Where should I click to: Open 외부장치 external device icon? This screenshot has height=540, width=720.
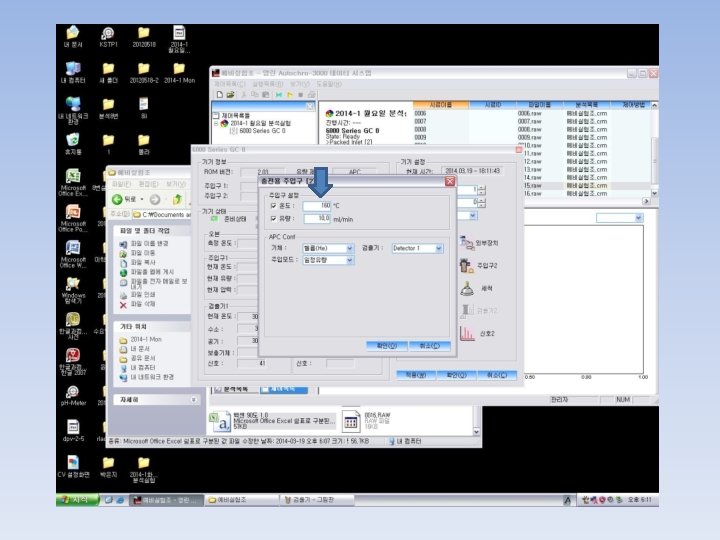[x=479, y=242]
